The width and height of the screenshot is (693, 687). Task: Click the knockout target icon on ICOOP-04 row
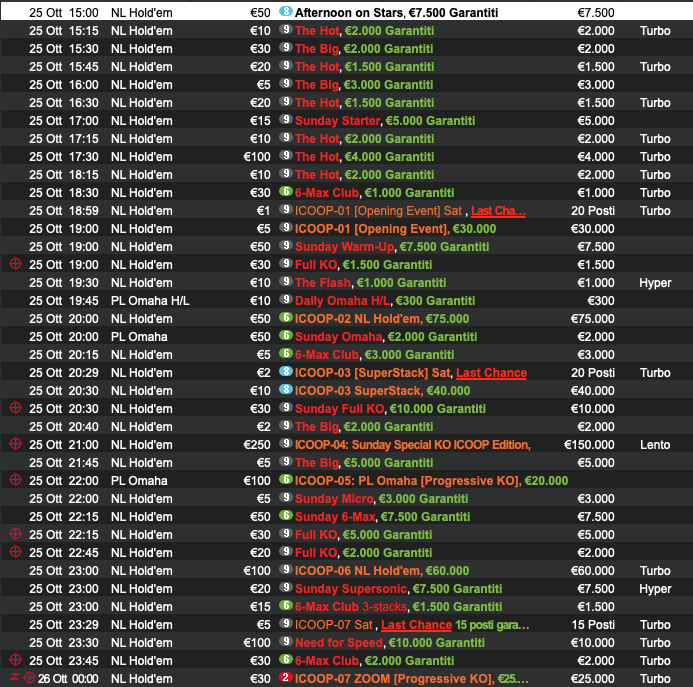coord(15,444)
